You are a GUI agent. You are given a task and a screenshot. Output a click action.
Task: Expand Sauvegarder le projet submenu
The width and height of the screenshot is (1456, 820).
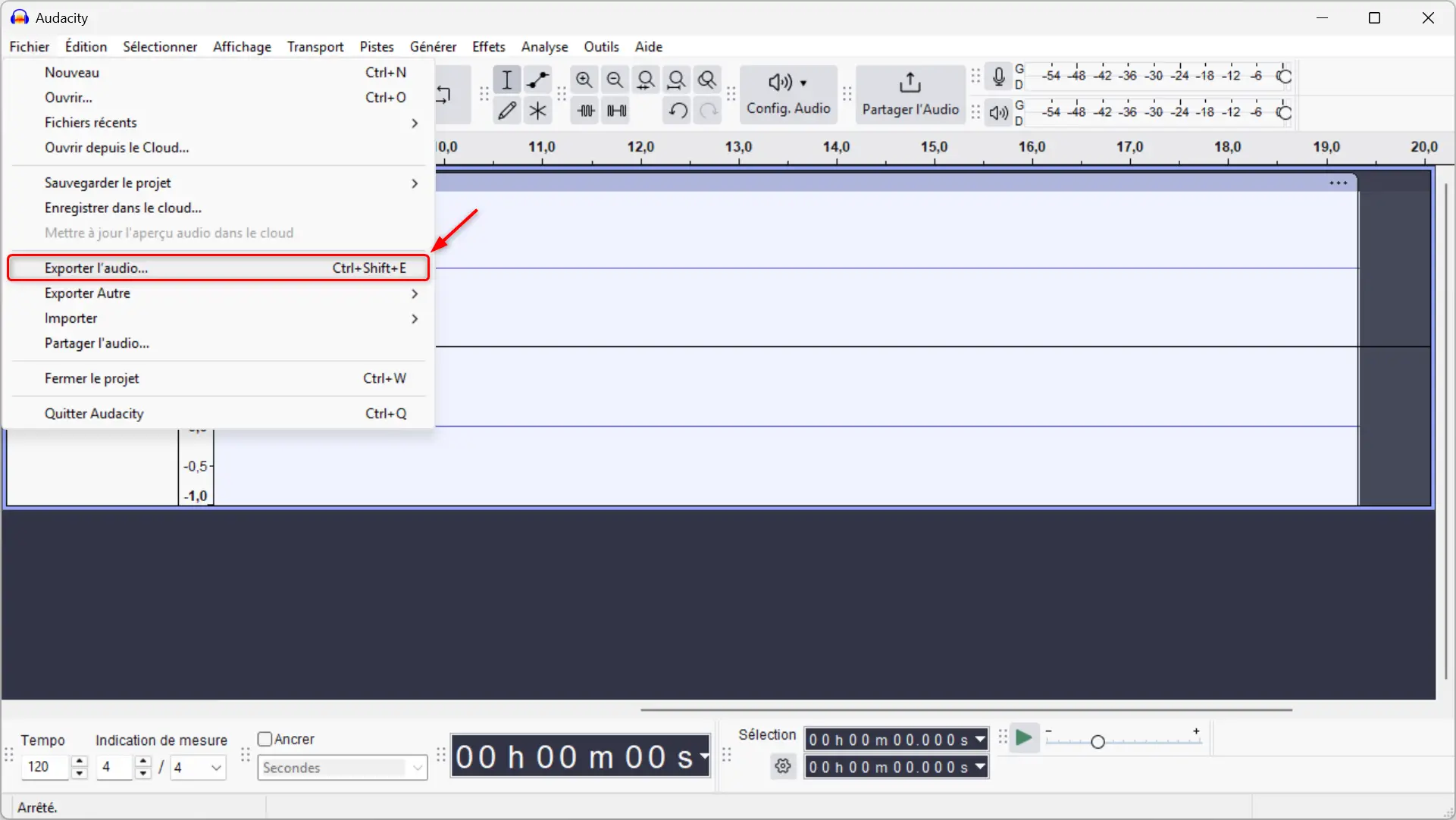tap(218, 183)
